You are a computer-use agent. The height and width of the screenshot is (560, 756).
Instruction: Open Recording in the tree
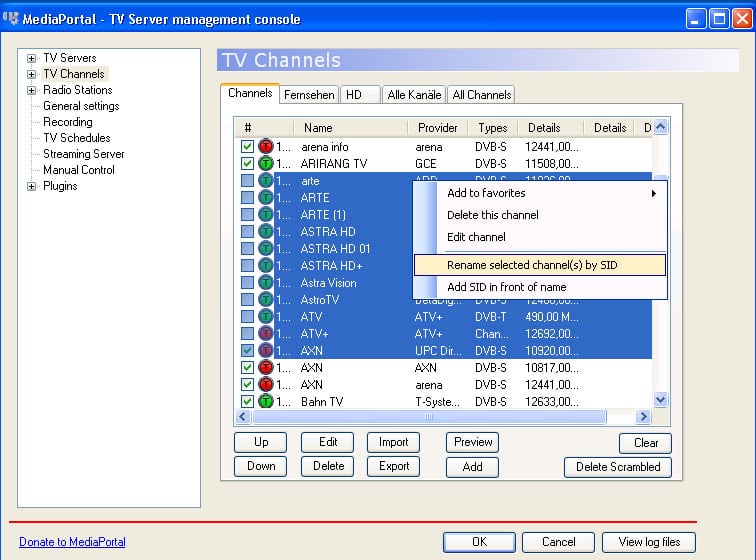pyautogui.click(x=68, y=122)
